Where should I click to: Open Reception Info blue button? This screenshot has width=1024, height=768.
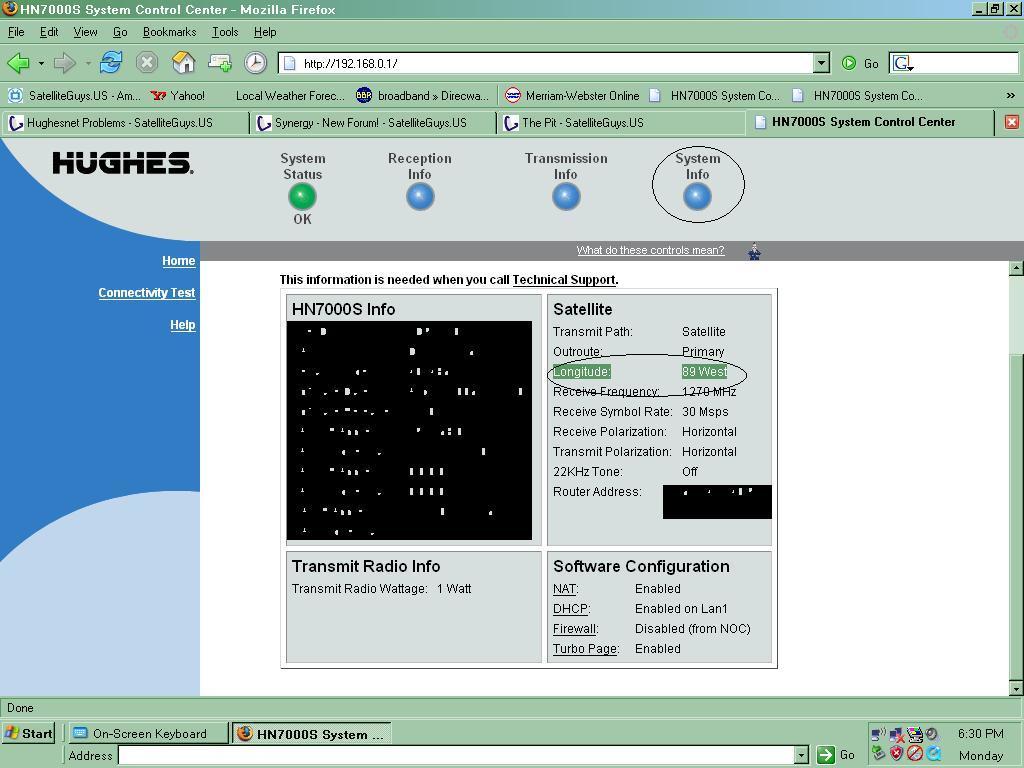click(420, 197)
